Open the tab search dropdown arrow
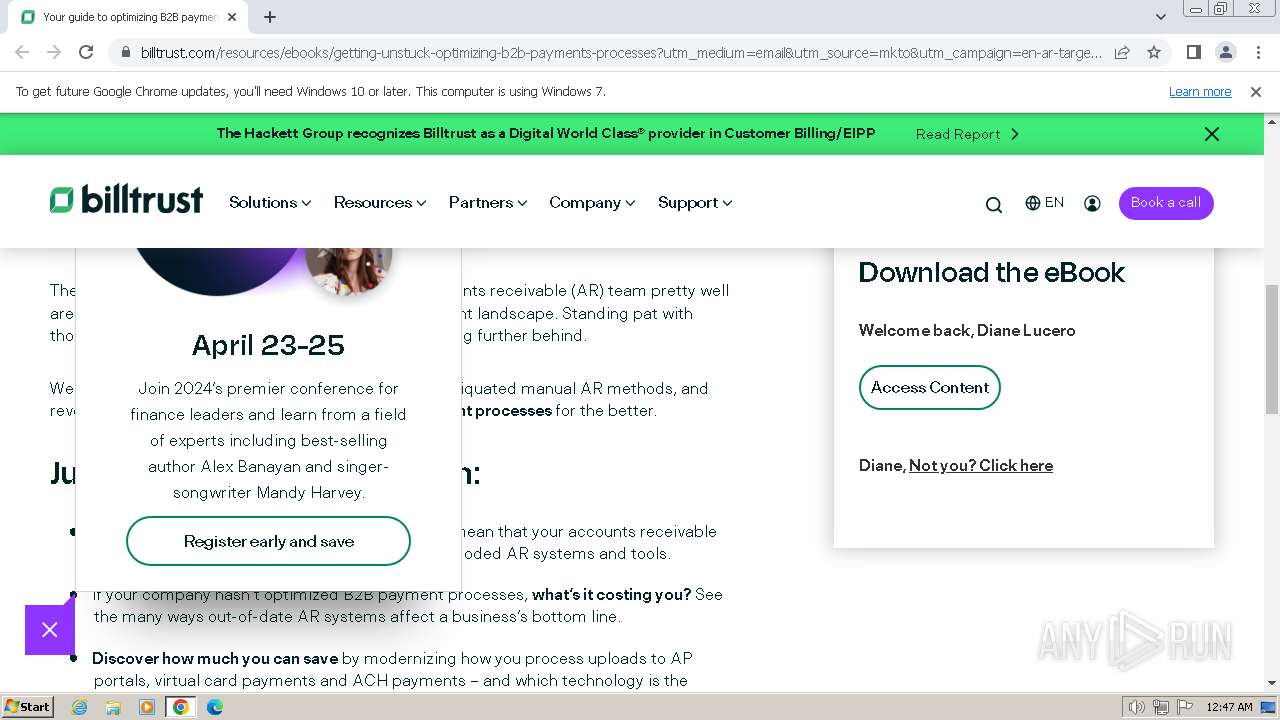The image size is (1280, 720). coord(1160,17)
